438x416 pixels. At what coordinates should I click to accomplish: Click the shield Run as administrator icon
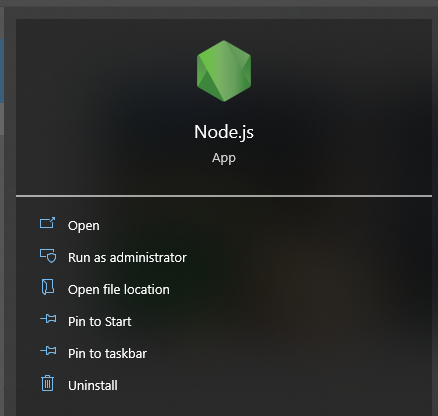tap(48, 256)
